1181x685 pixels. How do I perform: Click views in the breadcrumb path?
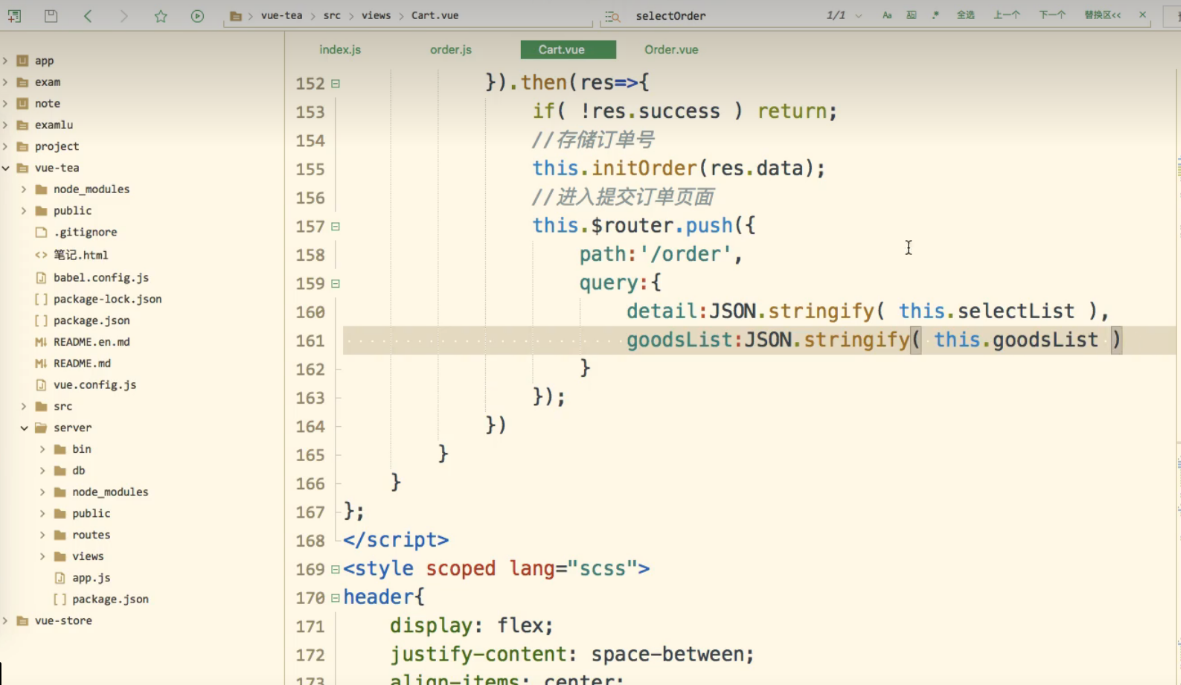pos(376,15)
